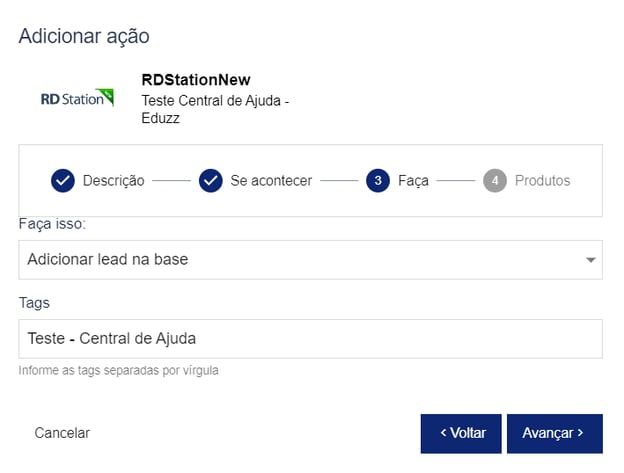Click the Descrição step checkmark icon
The width and height of the screenshot is (624, 473).
pos(63,181)
